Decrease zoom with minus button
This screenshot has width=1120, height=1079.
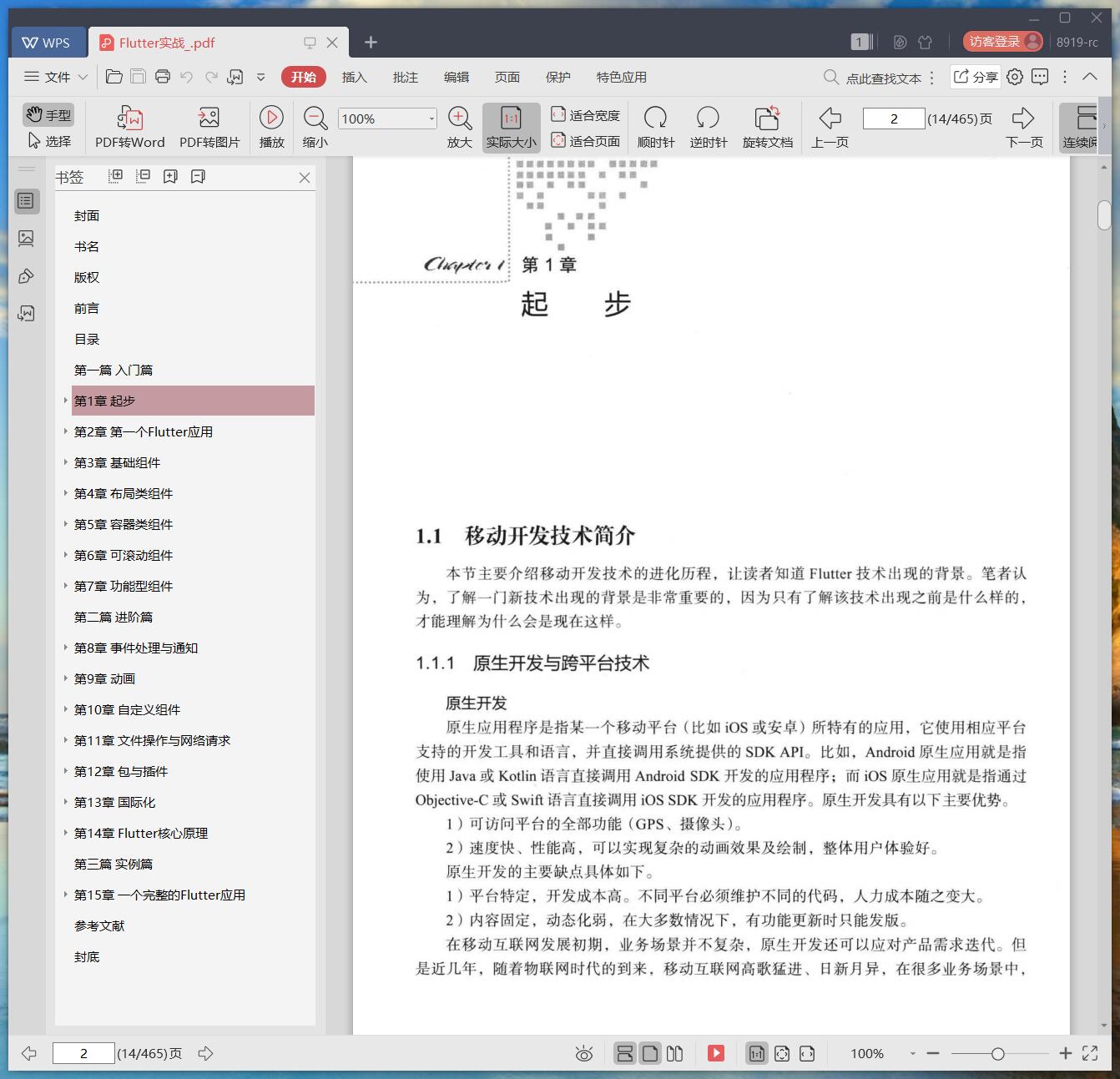(933, 1054)
